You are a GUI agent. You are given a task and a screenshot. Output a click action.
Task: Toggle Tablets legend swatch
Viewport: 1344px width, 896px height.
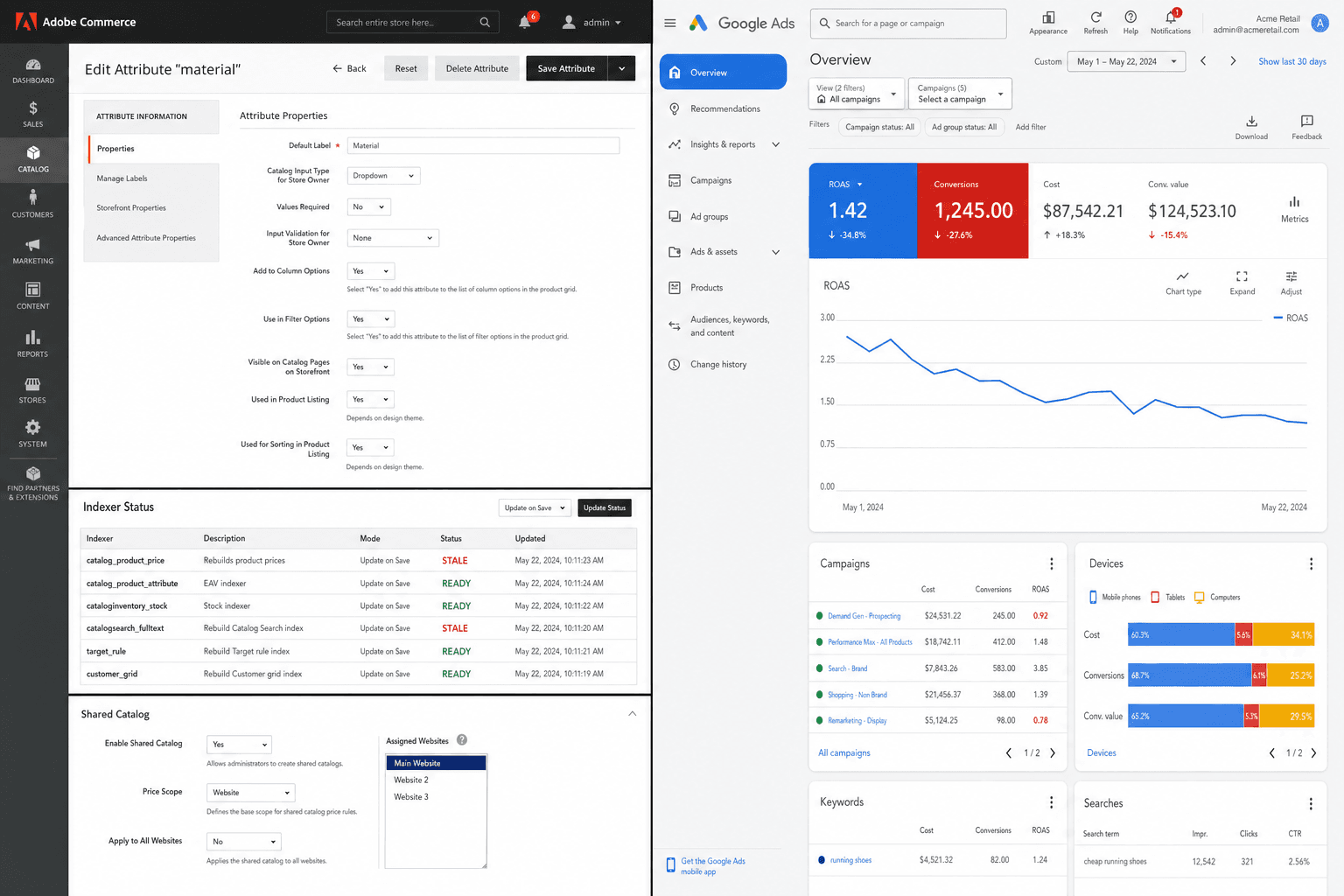1155,598
